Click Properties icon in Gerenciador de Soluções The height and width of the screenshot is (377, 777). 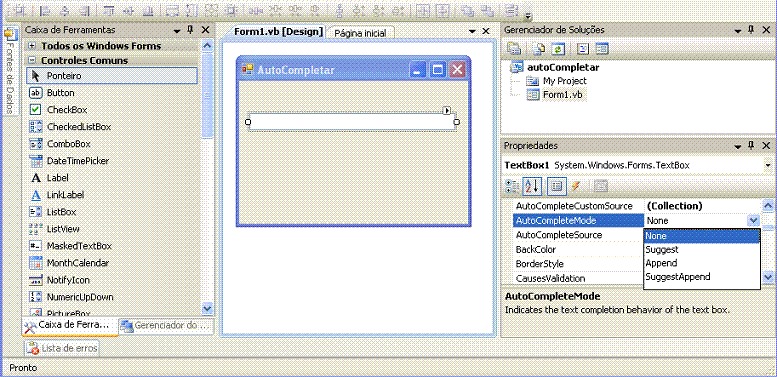coord(515,49)
